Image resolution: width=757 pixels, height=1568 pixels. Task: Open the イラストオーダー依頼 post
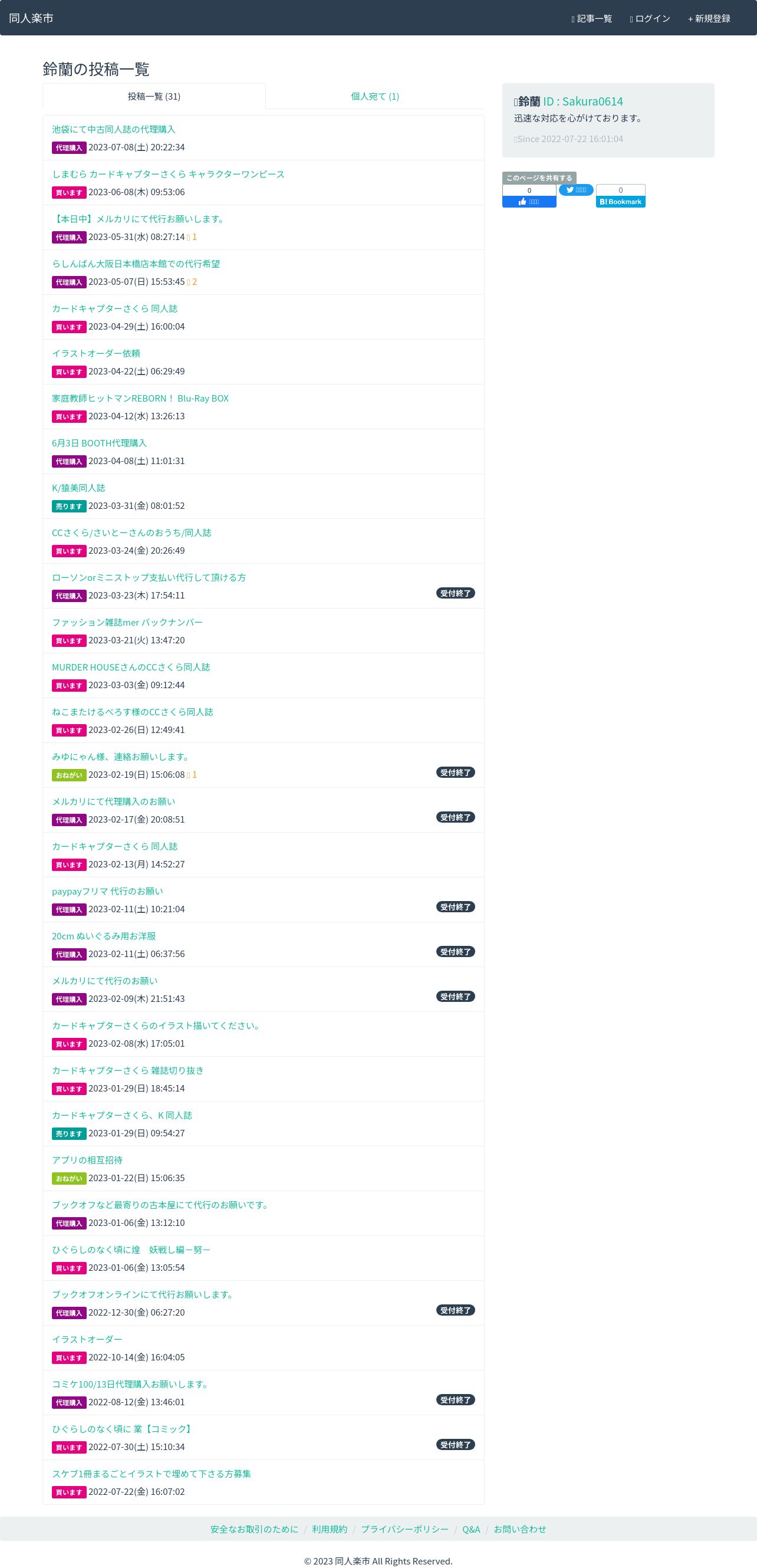[x=96, y=353]
